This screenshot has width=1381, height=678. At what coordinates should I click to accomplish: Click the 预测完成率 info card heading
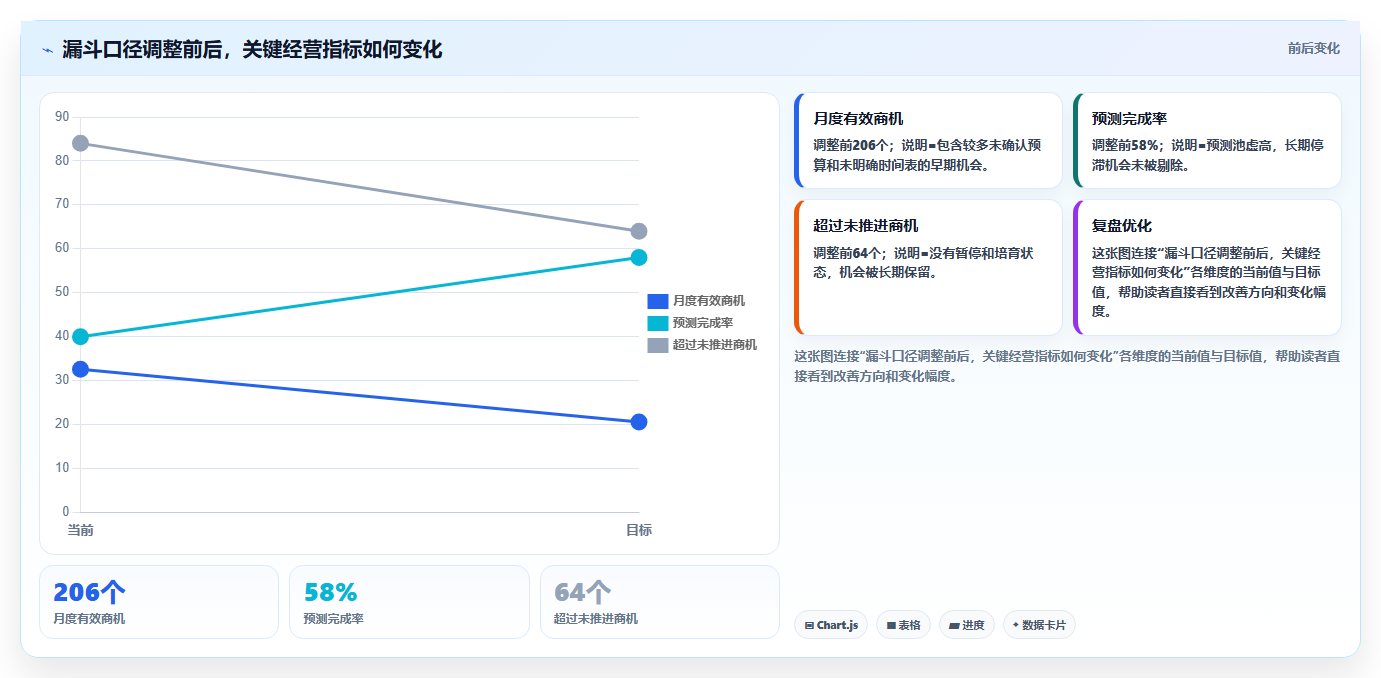pyautogui.click(x=1129, y=119)
